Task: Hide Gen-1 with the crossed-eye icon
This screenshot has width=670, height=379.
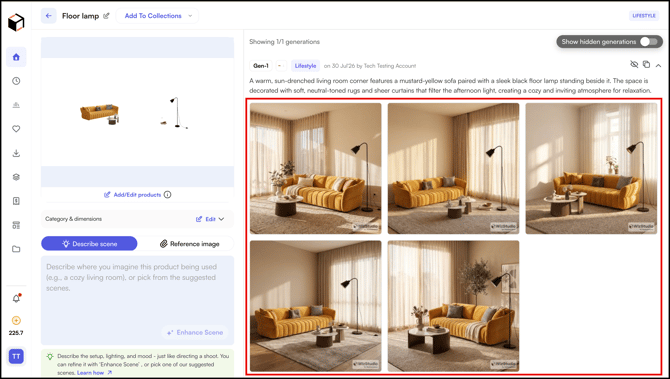Action: (634, 65)
